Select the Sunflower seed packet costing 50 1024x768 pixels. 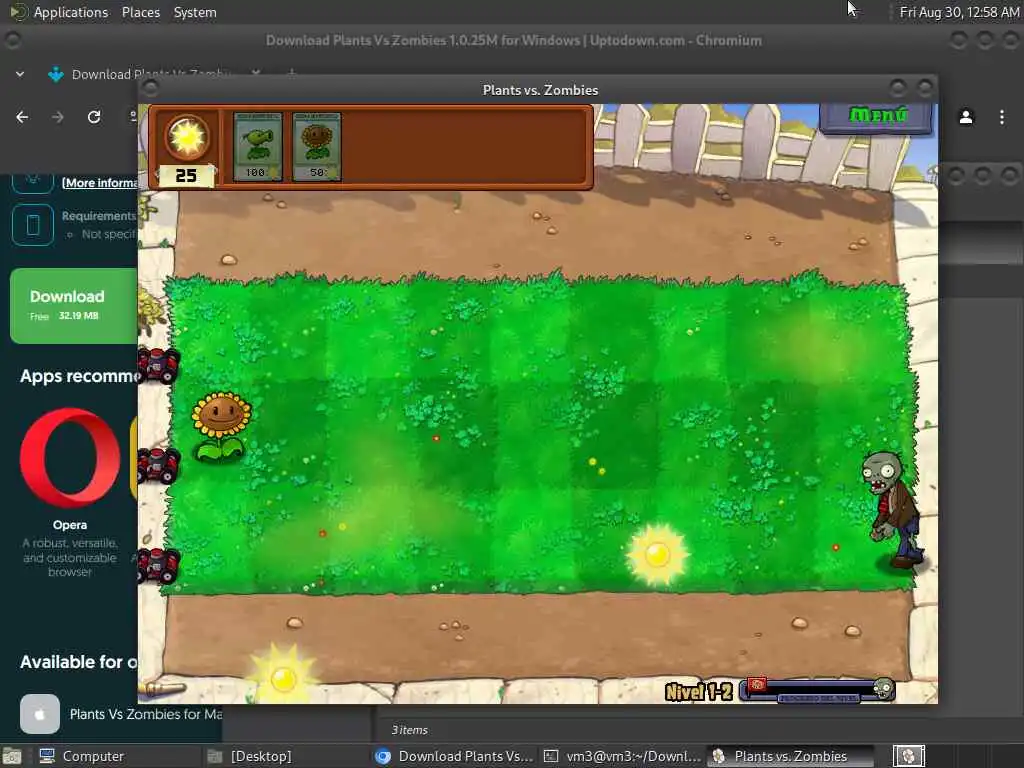(317, 146)
